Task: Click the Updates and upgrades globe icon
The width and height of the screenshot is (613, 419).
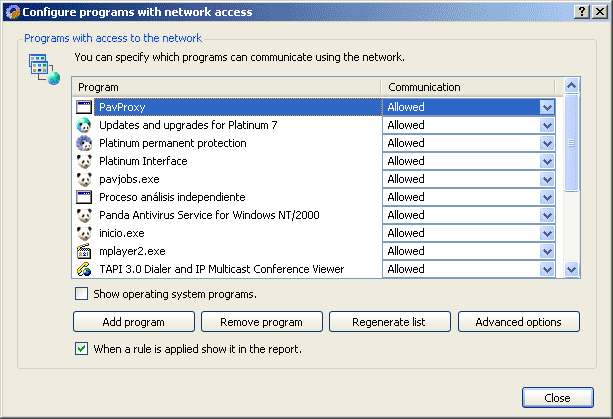Action: point(84,125)
